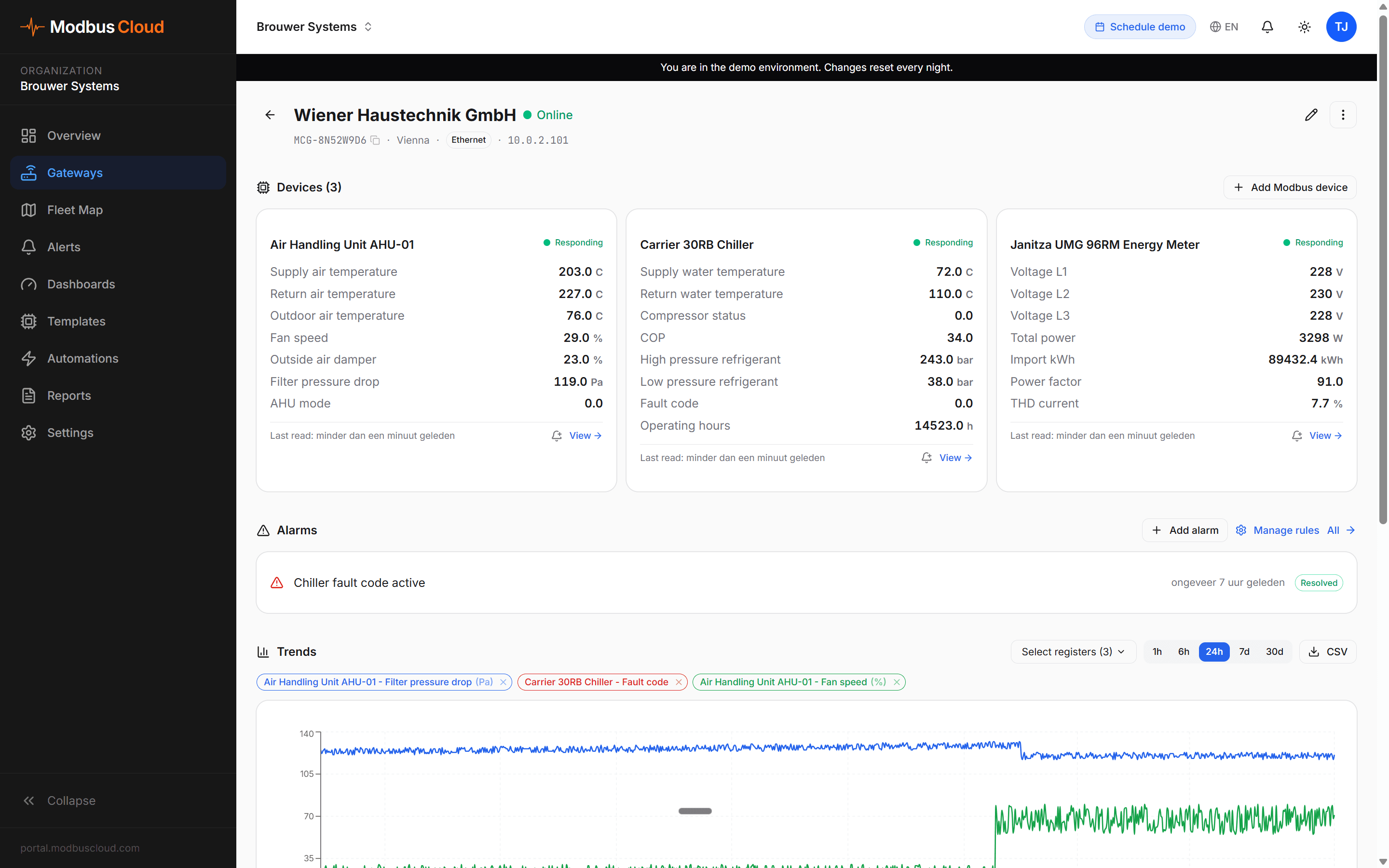Dismiss the Fan speed trend tag
This screenshot has width=1389, height=868.
[x=897, y=682]
